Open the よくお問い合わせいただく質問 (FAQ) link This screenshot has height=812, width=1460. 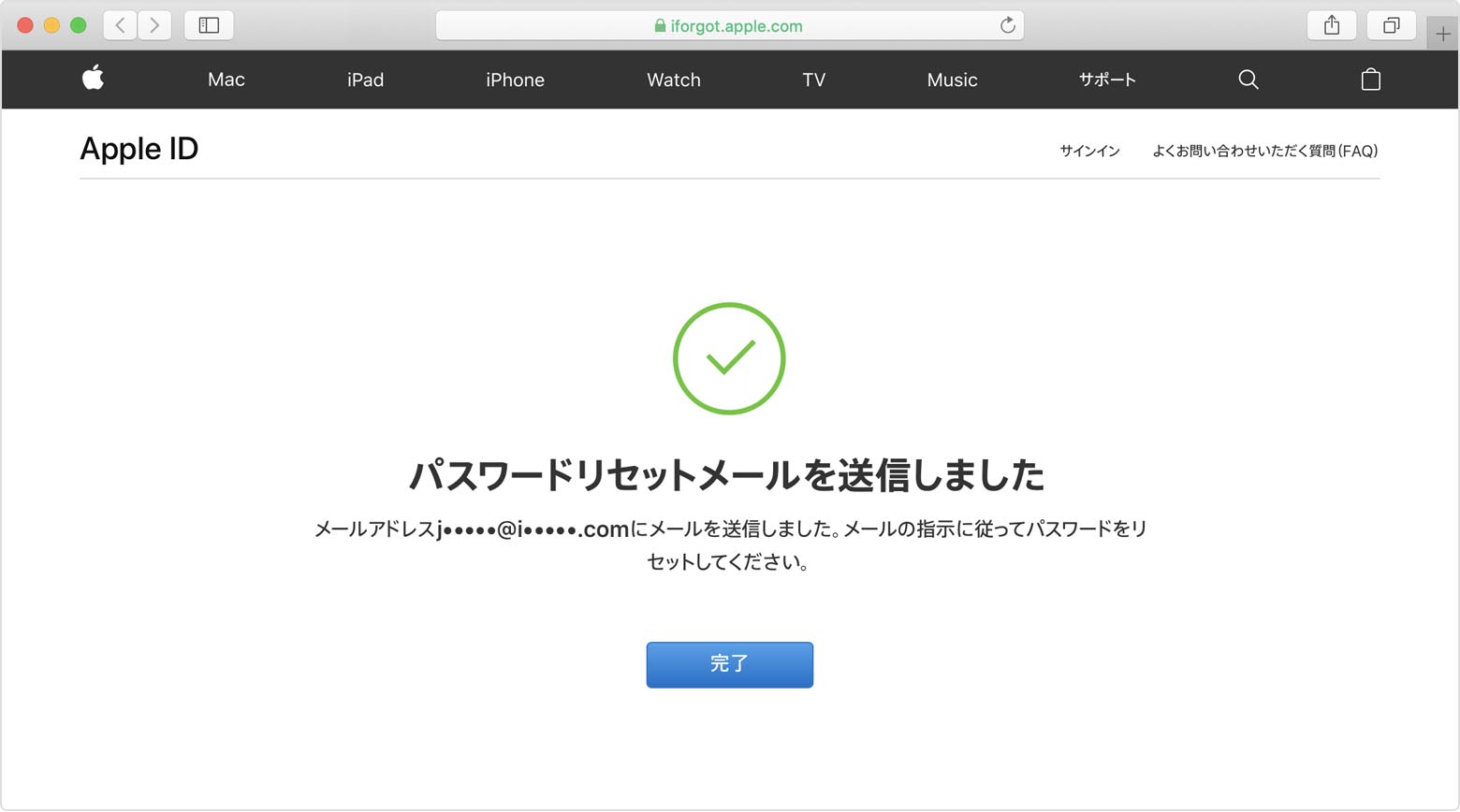(x=1265, y=151)
